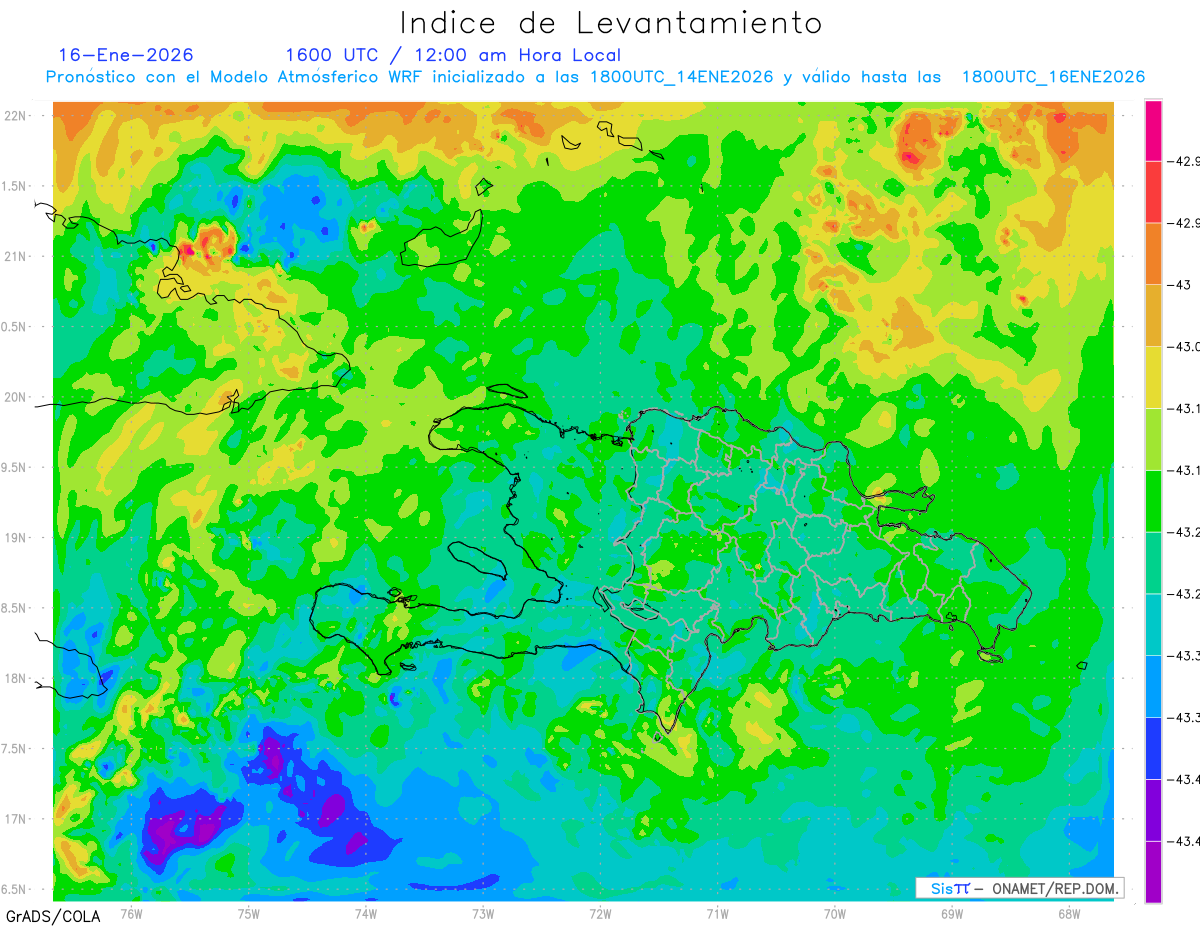Image resolution: width=1200 pixels, height=927 pixels.
Task: Click the "69W" longitude axis label
Action: (952, 913)
